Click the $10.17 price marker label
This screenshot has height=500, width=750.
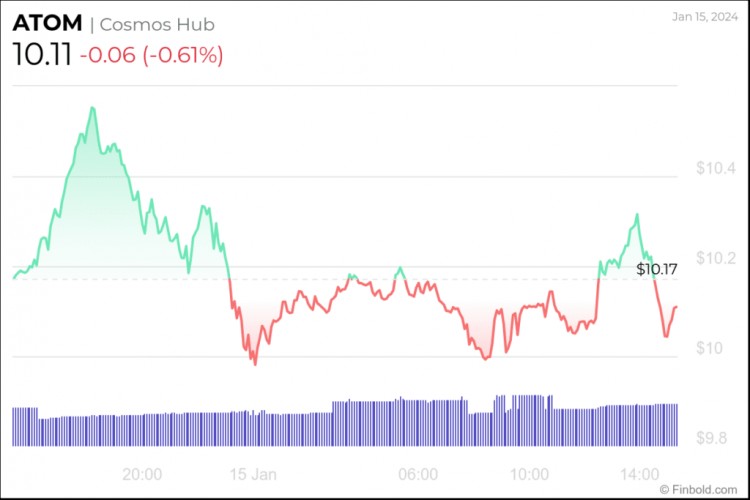658,268
